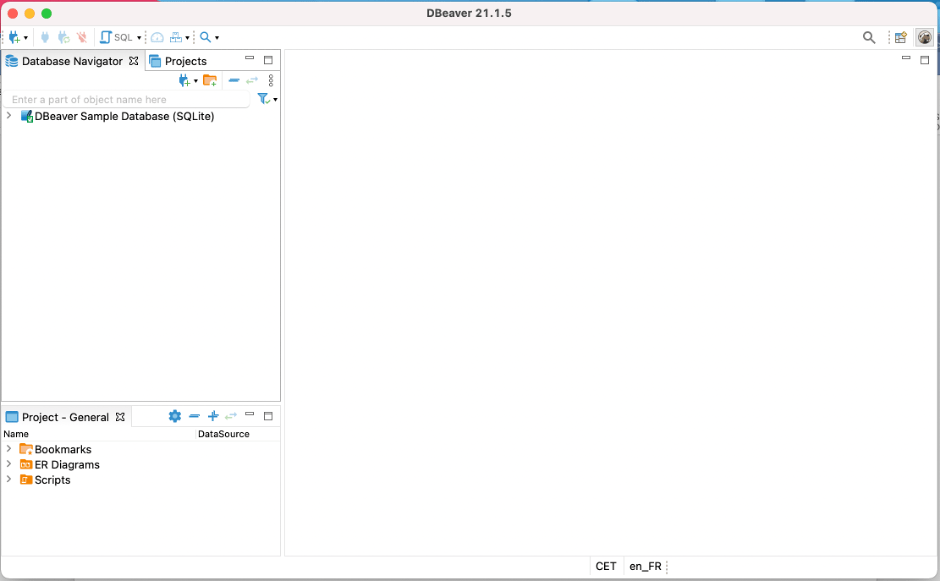The width and height of the screenshot is (941, 581).
Task: Open the SQL button dropdown arrow
Action: pos(139,38)
